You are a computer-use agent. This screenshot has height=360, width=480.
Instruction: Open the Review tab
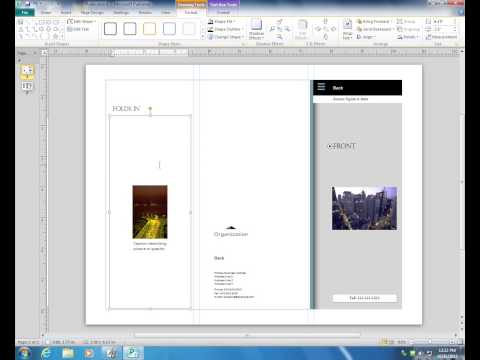pyautogui.click(x=145, y=12)
